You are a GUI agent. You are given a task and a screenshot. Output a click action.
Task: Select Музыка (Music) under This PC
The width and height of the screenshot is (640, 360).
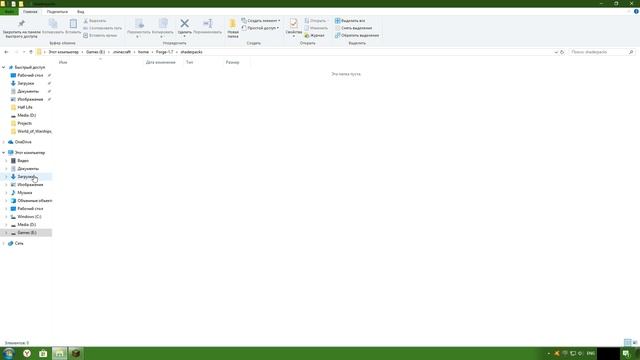pyautogui.click(x=24, y=193)
